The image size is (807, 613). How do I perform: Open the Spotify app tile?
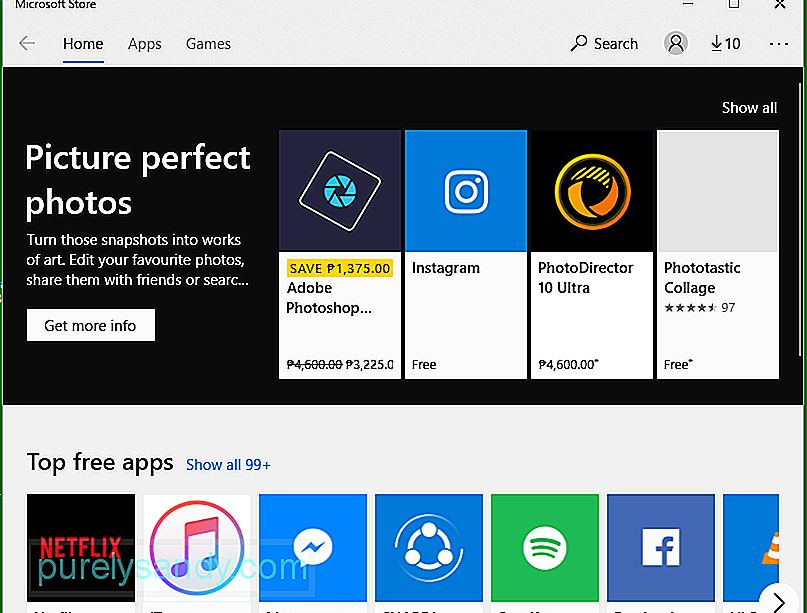[545, 548]
